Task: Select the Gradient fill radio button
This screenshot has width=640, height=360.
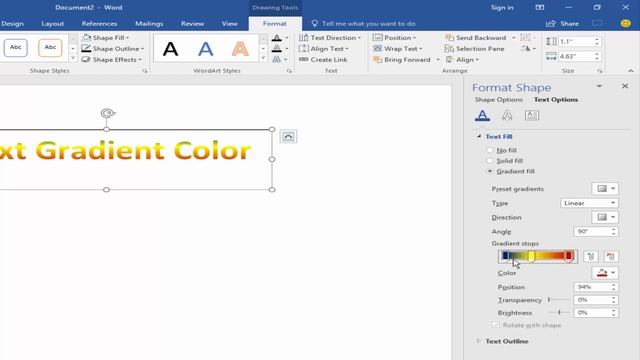Action: (490, 171)
